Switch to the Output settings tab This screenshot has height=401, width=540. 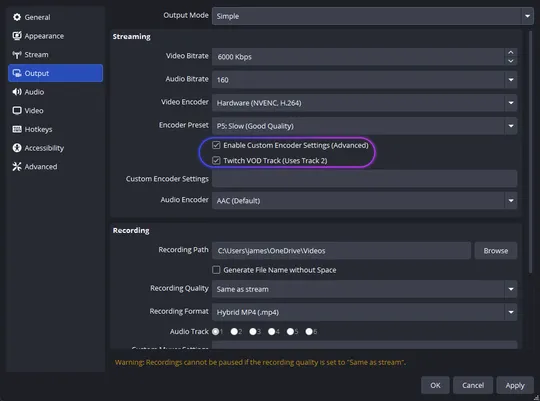(x=55, y=73)
